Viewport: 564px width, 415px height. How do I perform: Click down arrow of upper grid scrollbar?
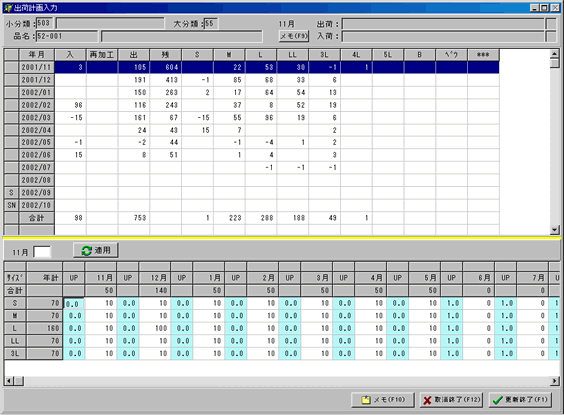pyautogui.click(x=555, y=230)
